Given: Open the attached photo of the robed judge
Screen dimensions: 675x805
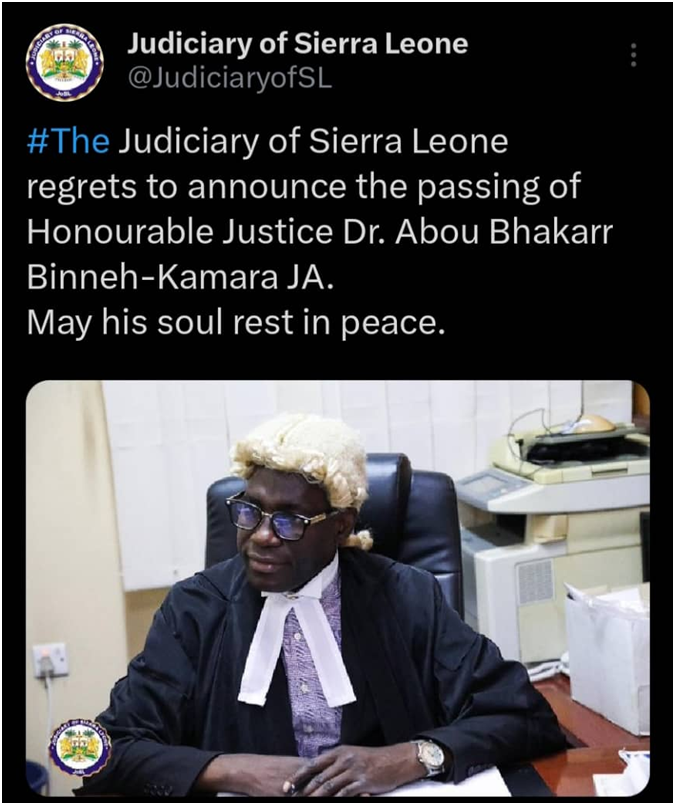Looking at the screenshot, I should click(x=338, y=588).
